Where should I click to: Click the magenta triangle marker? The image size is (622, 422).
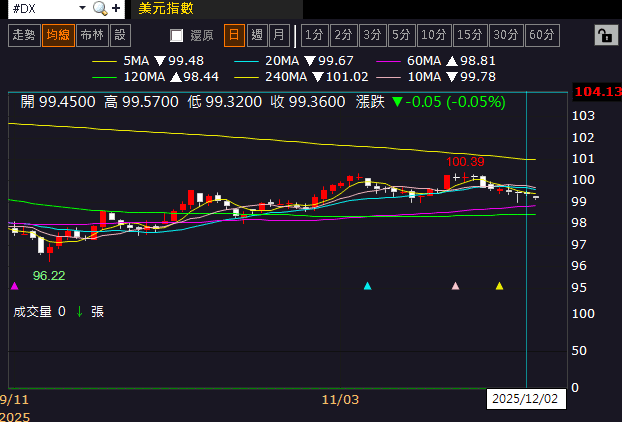point(15,286)
